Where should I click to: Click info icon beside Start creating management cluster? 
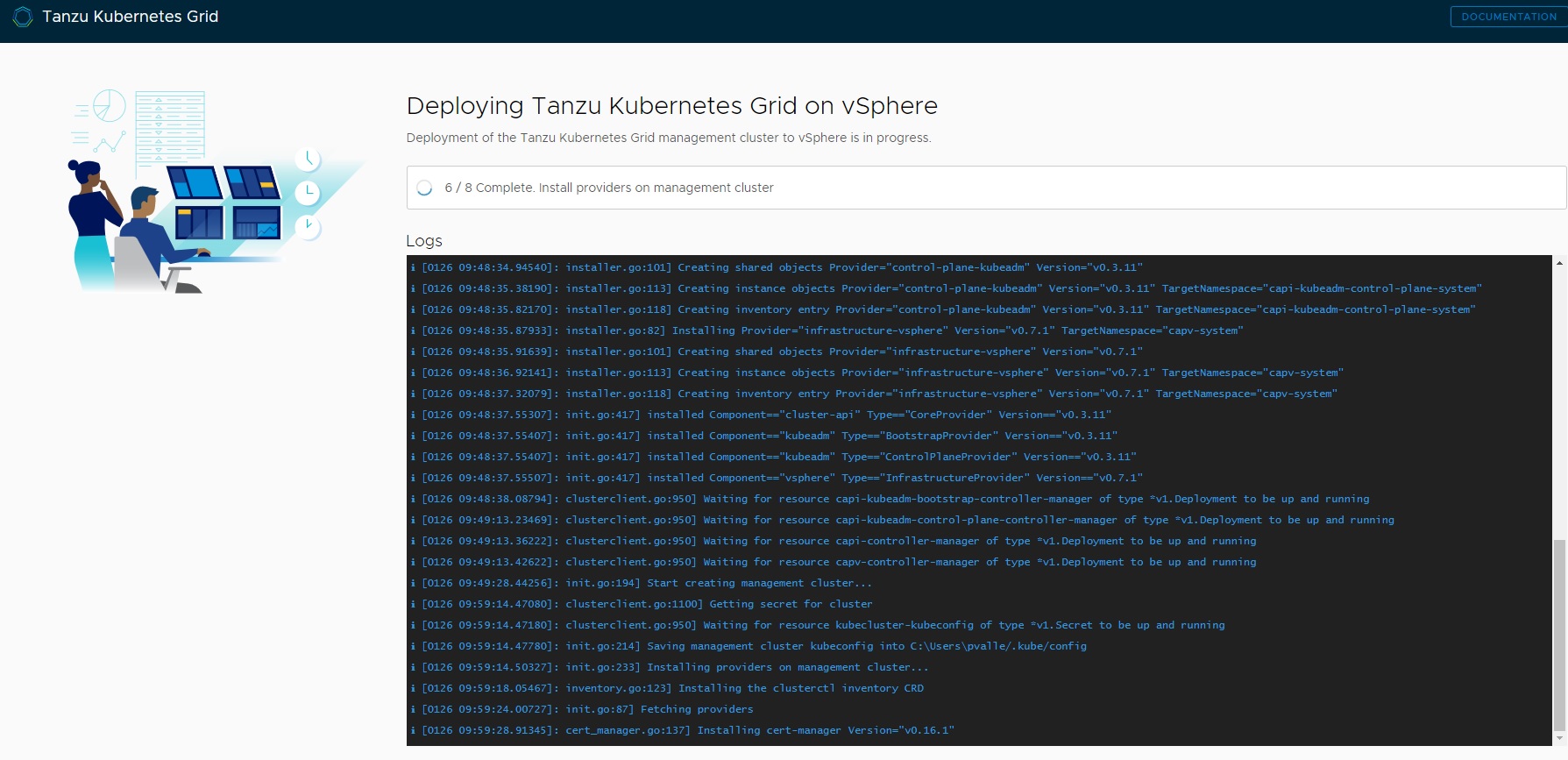[x=413, y=583]
